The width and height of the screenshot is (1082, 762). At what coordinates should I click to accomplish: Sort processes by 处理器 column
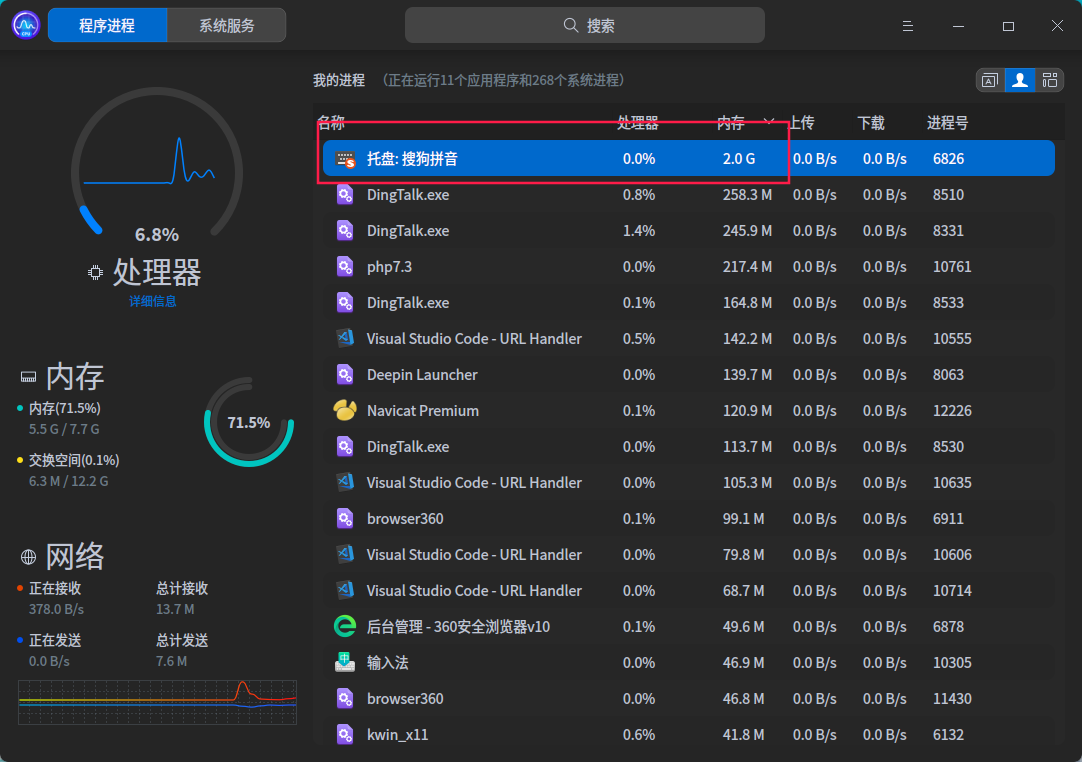click(637, 123)
